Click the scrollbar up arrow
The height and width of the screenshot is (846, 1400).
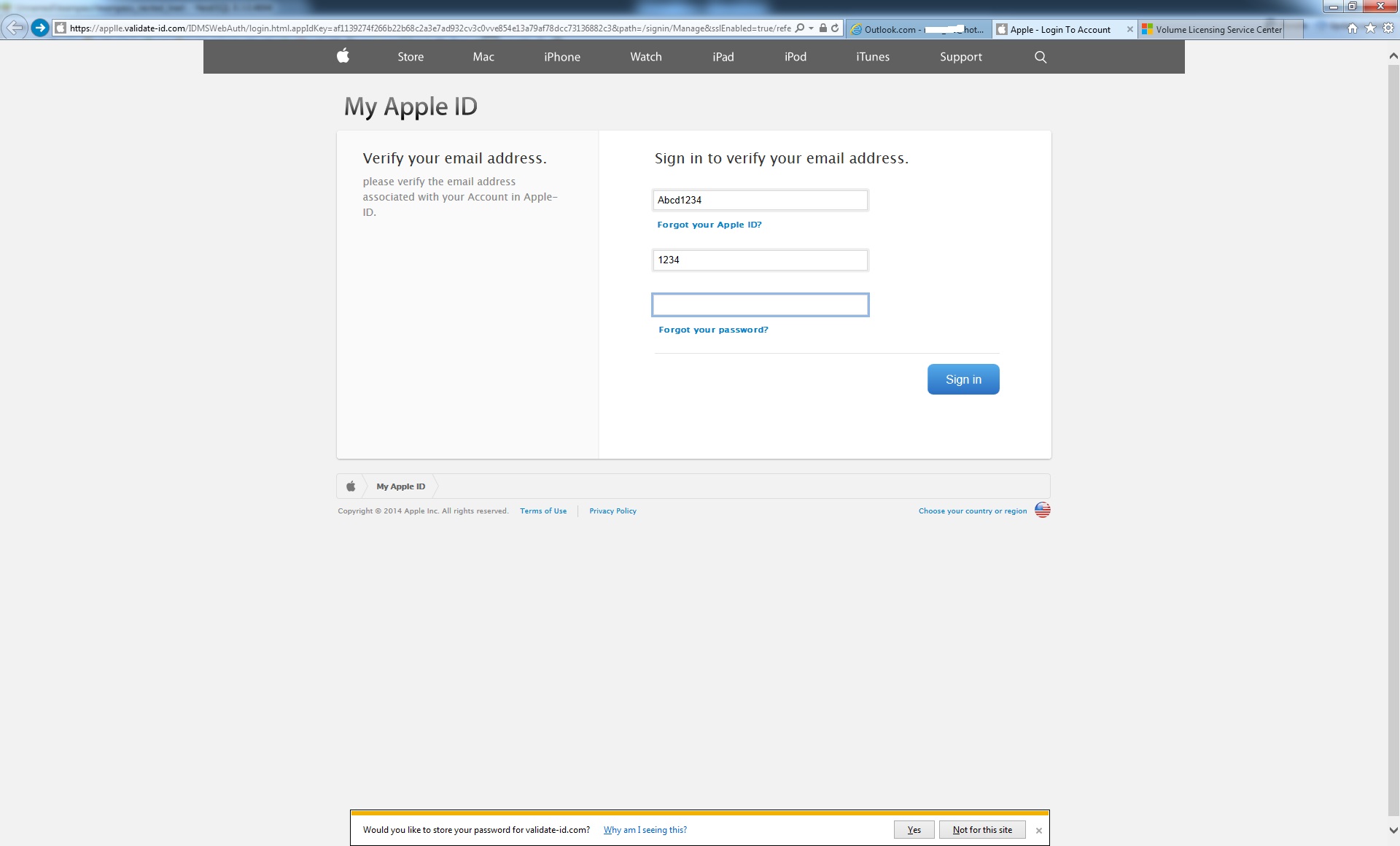pos(1393,56)
